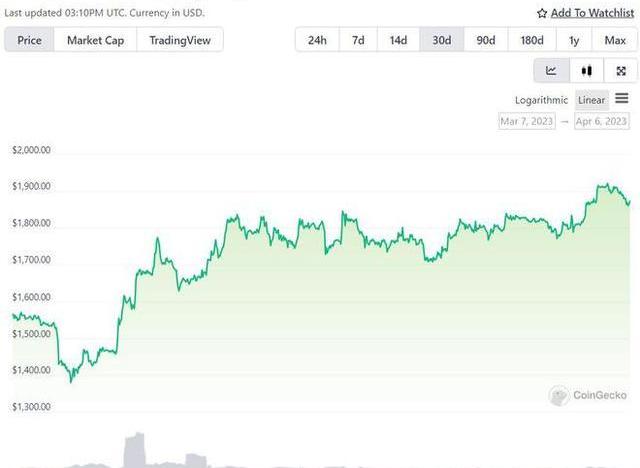The width and height of the screenshot is (640, 468).
Task: Switch to the Market Cap tab
Action: point(94,40)
